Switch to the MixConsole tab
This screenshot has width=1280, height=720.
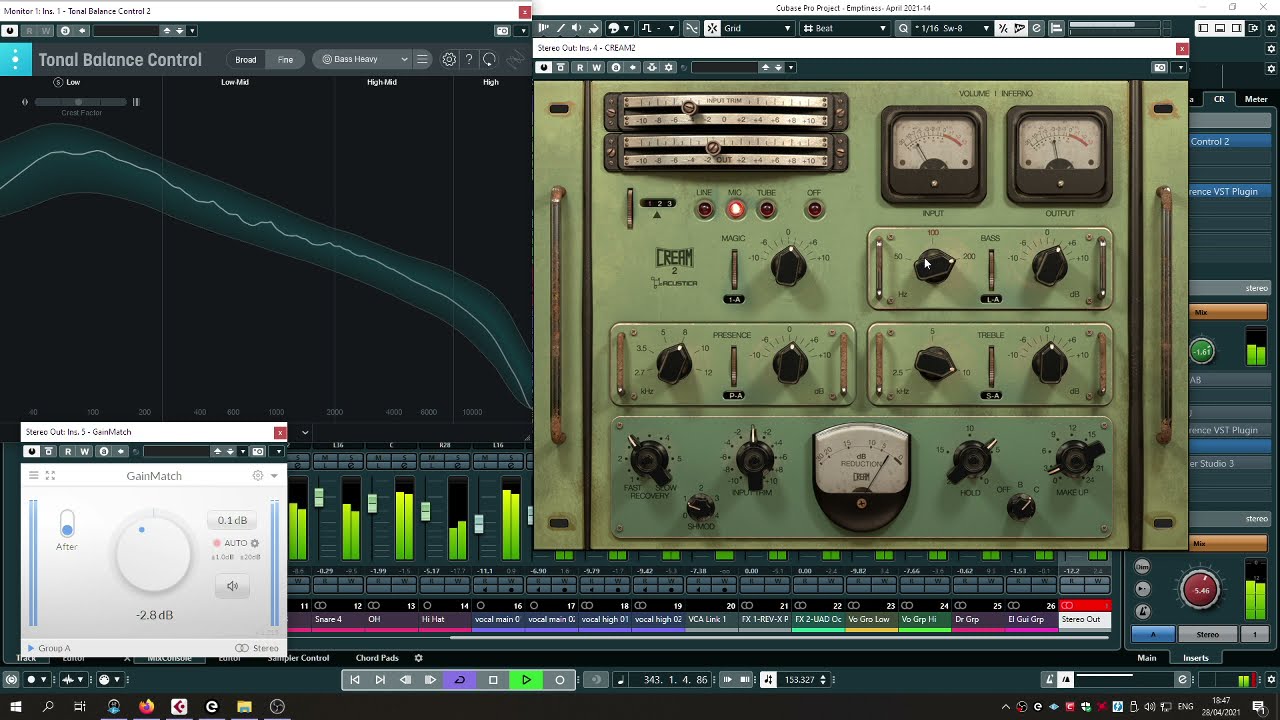(170, 658)
